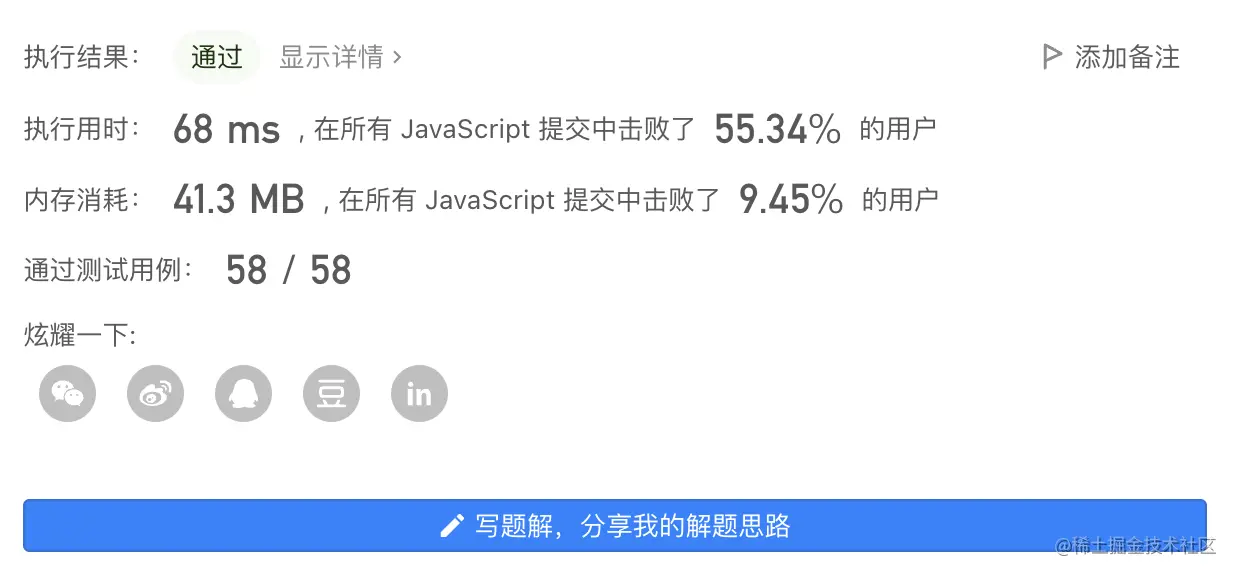
Task: Expand the 显示详情 chevron arrow
Action: pyautogui.click(x=397, y=57)
